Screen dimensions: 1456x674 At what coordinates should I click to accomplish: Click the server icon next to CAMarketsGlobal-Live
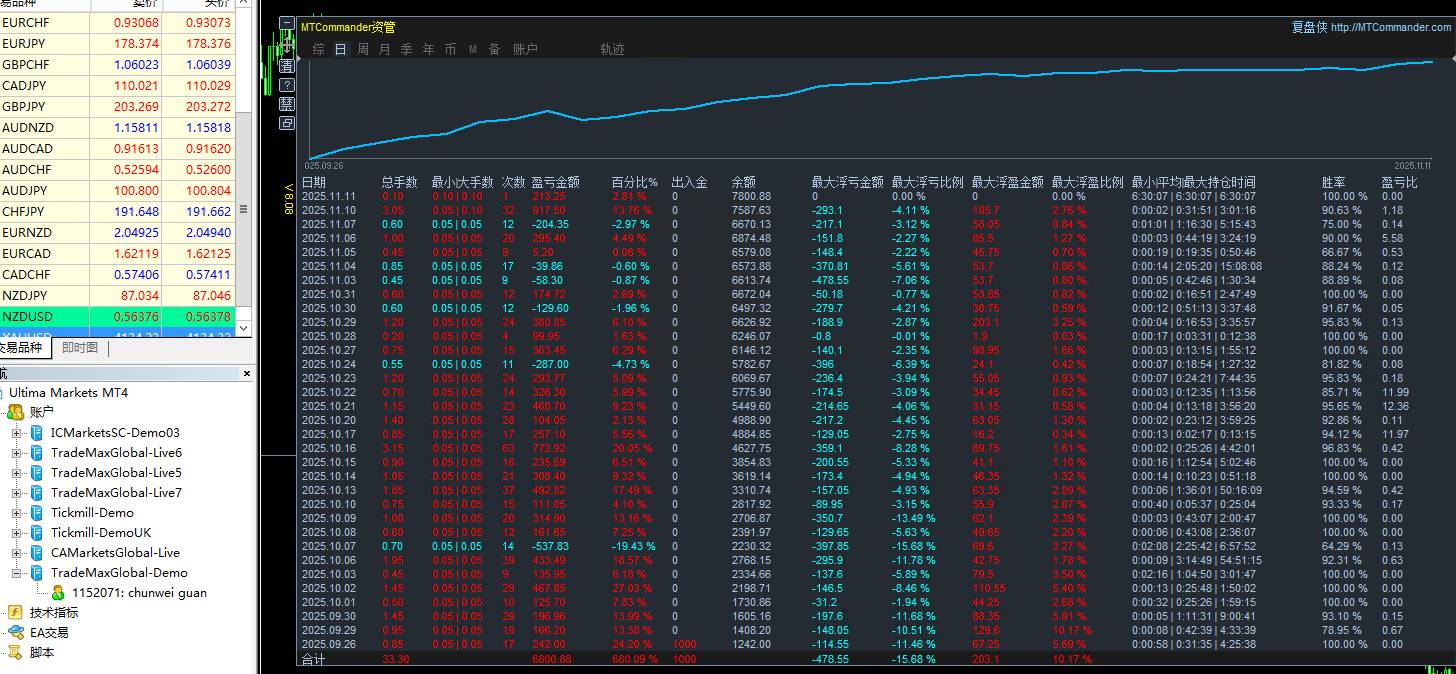(37, 552)
